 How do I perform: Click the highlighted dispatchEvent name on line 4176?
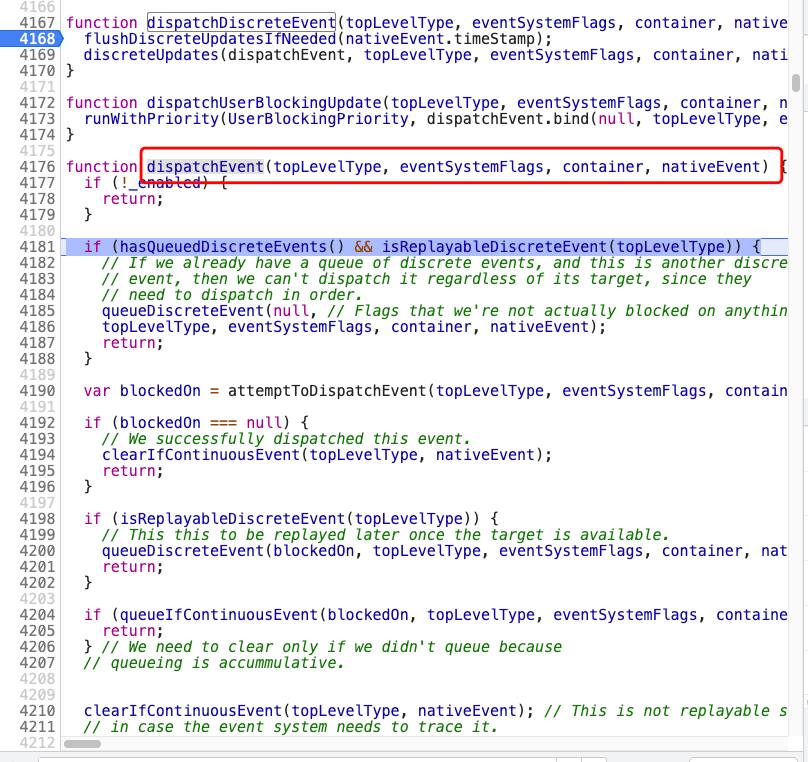205,166
